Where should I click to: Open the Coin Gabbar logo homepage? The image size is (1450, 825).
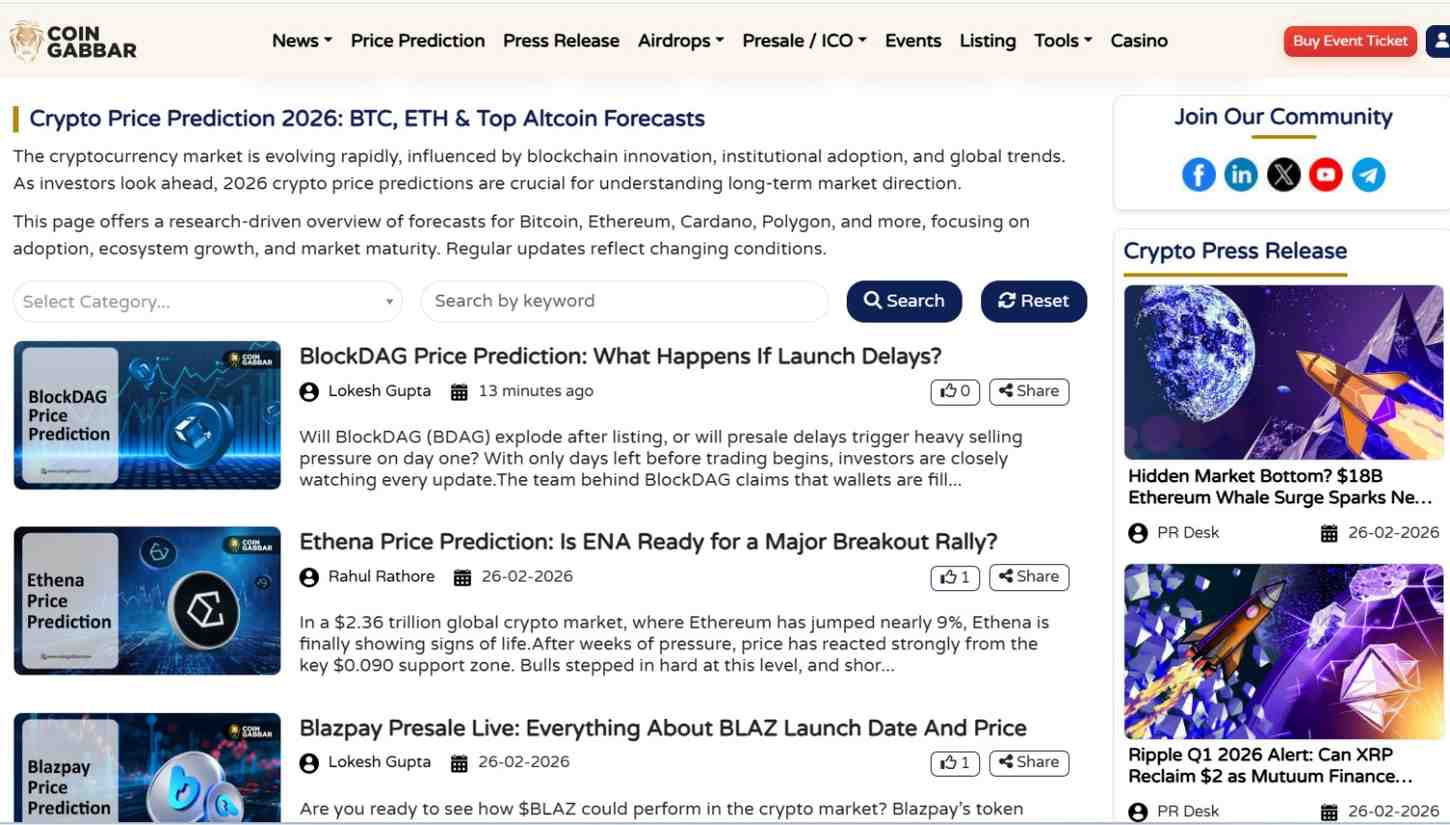pos(73,41)
